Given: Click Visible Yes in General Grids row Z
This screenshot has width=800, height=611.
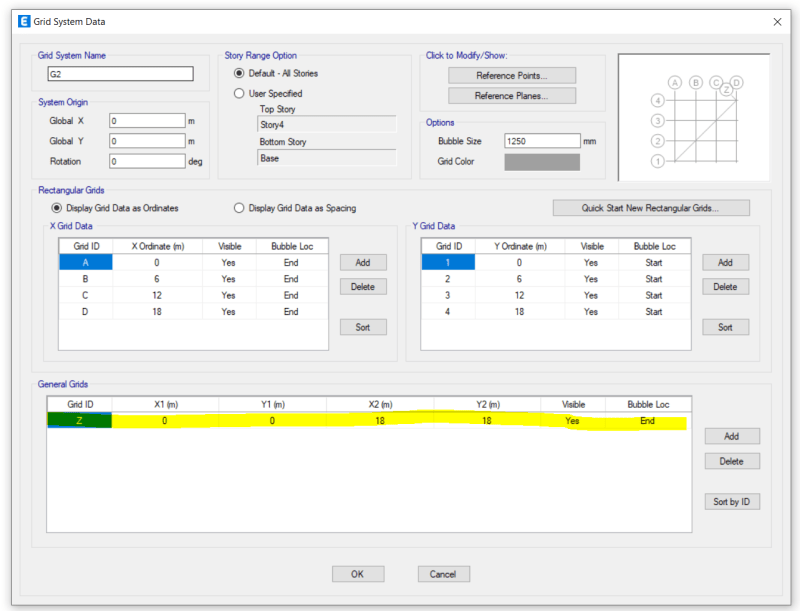Looking at the screenshot, I should [x=572, y=421].
